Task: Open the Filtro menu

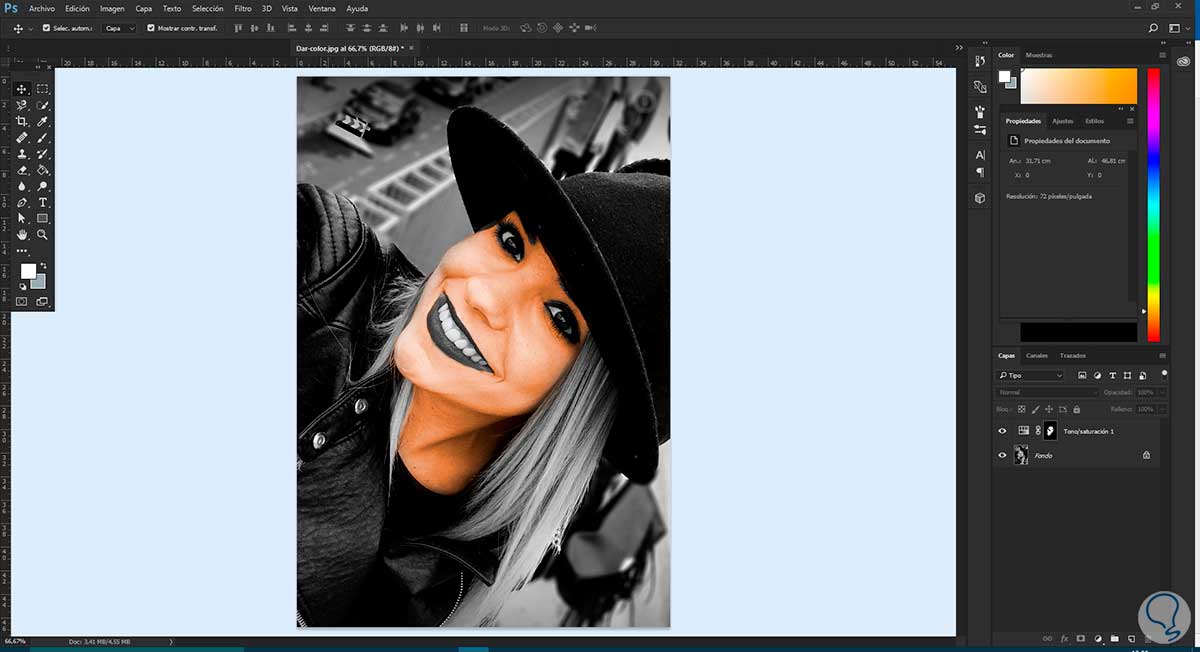Action: [243, 8]
